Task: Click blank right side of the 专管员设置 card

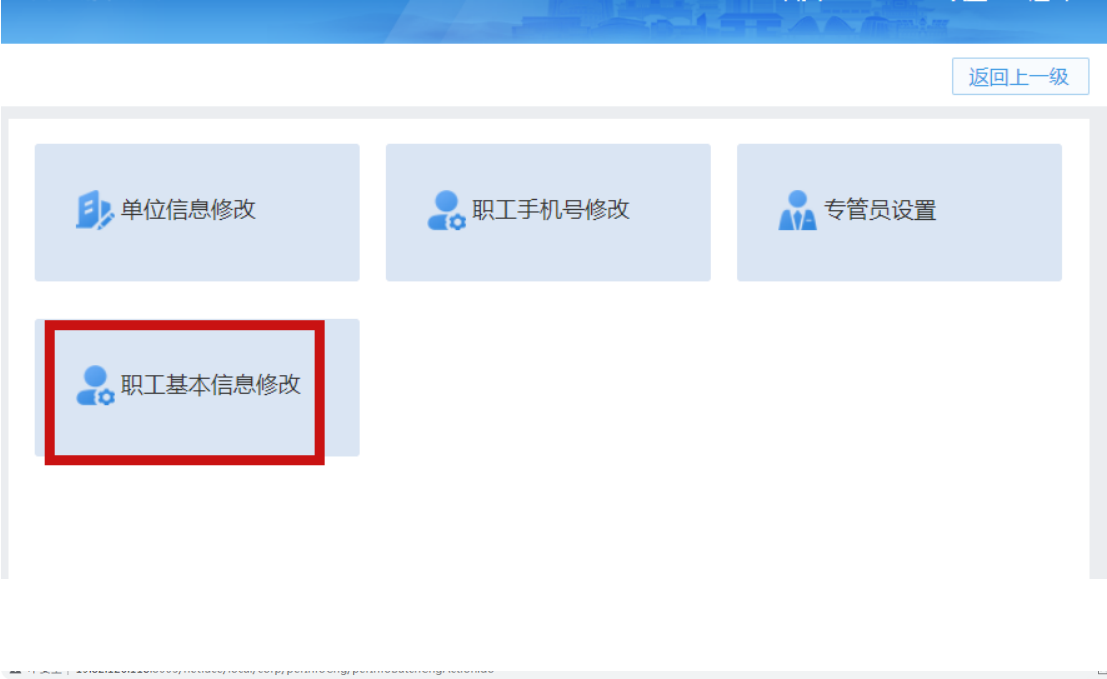Action: [1003, 212]
